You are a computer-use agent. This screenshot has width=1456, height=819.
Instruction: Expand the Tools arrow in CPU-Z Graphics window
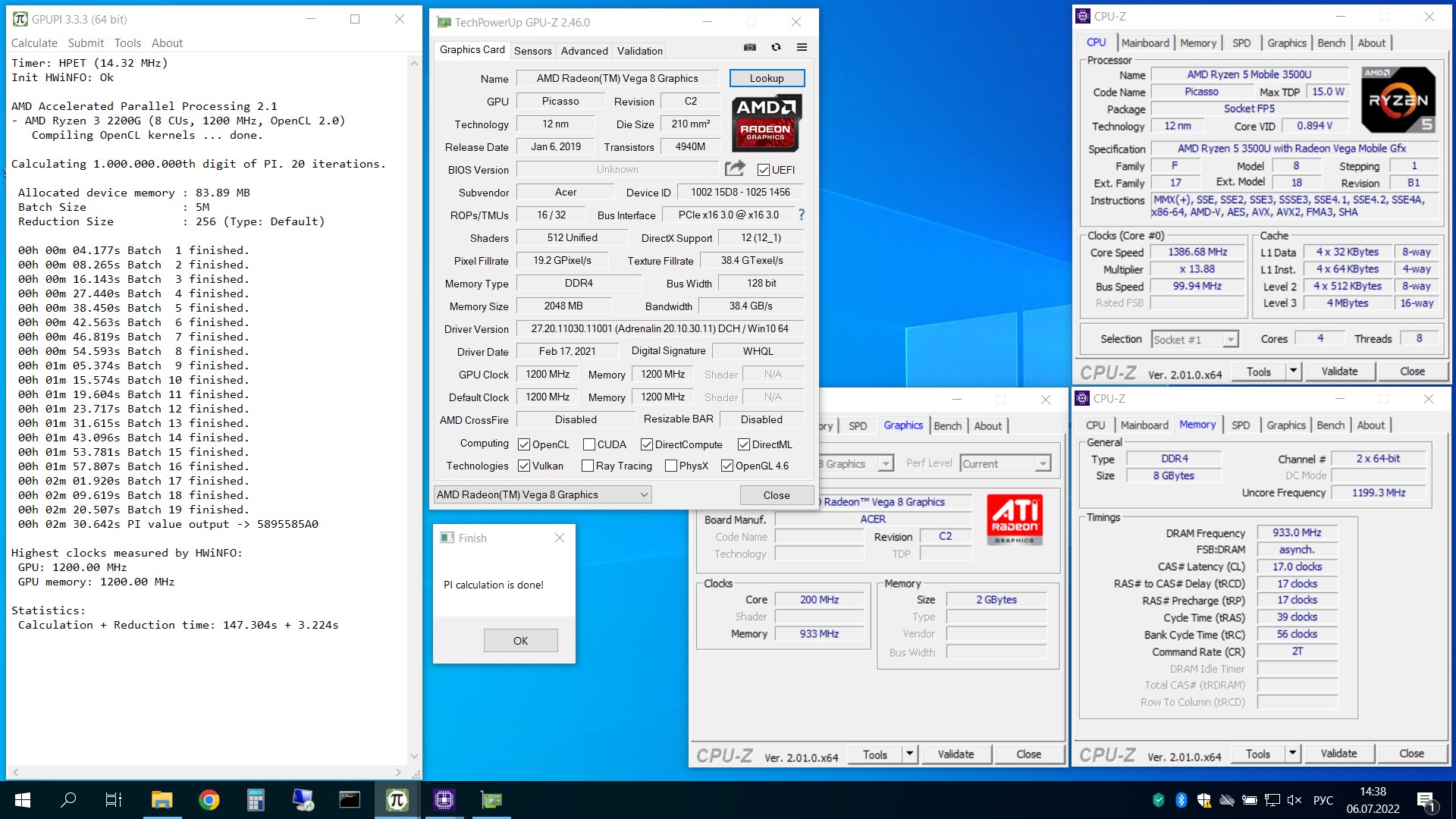[910, 754]
